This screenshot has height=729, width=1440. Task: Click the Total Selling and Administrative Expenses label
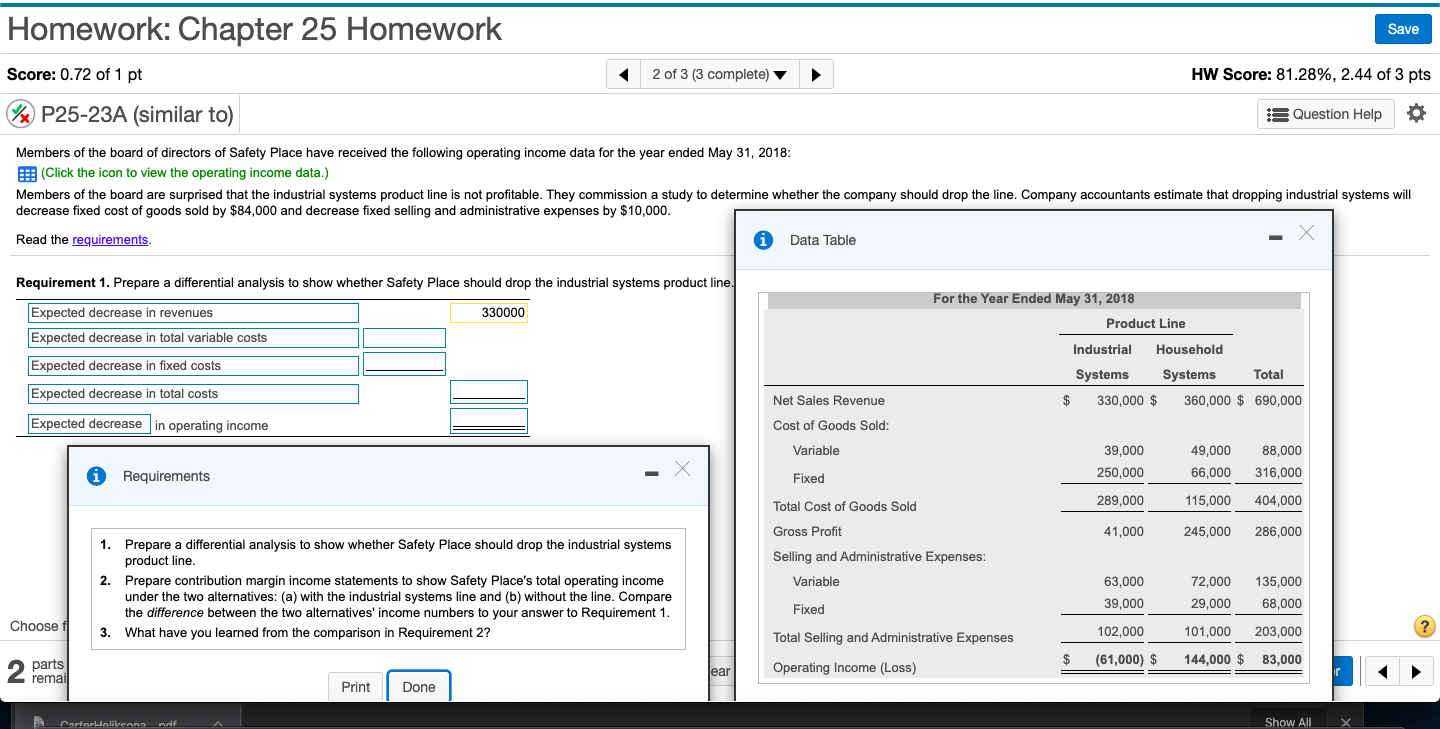point(893,637)
